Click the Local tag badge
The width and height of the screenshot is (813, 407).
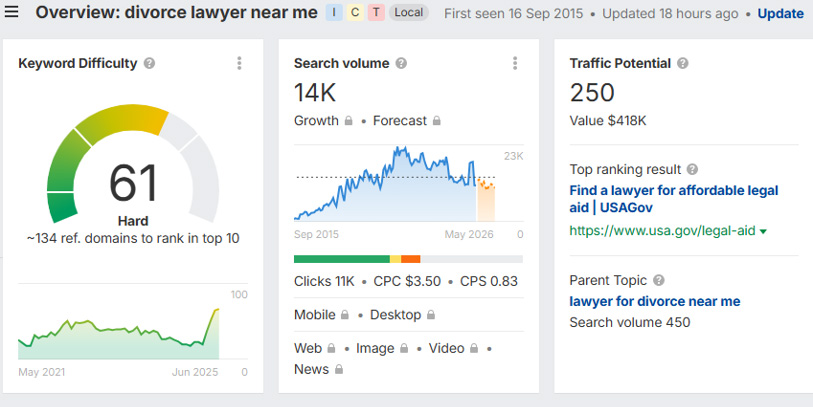[409, 12]
